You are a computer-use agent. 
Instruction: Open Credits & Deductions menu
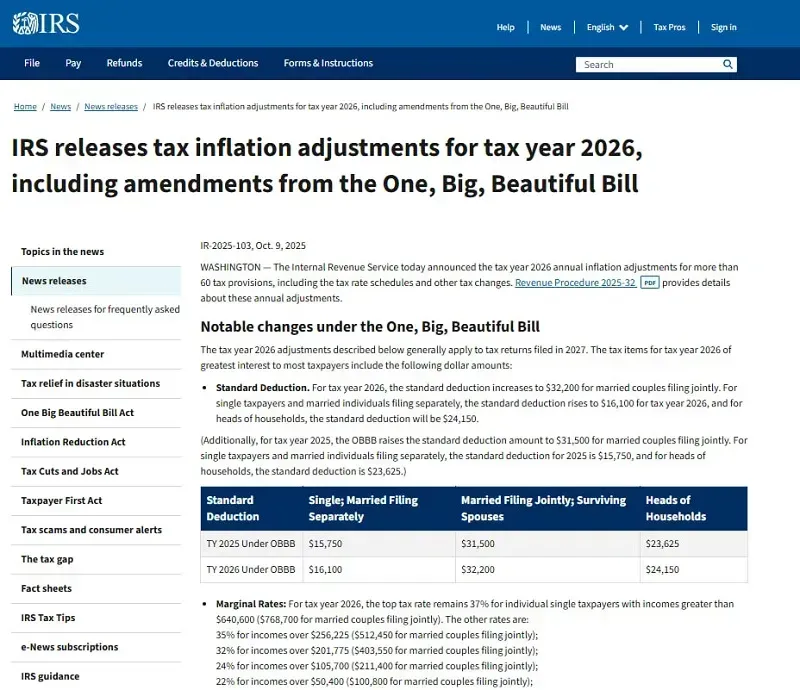click(213, 63)
